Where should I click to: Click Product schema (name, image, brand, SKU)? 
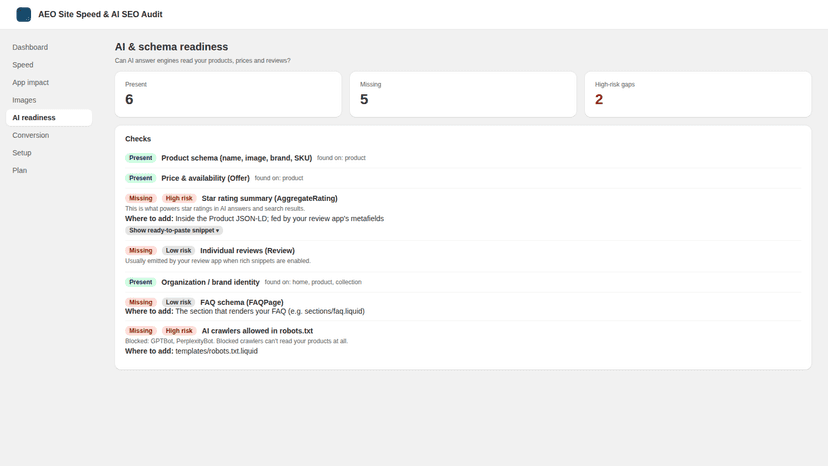[237, 158]
